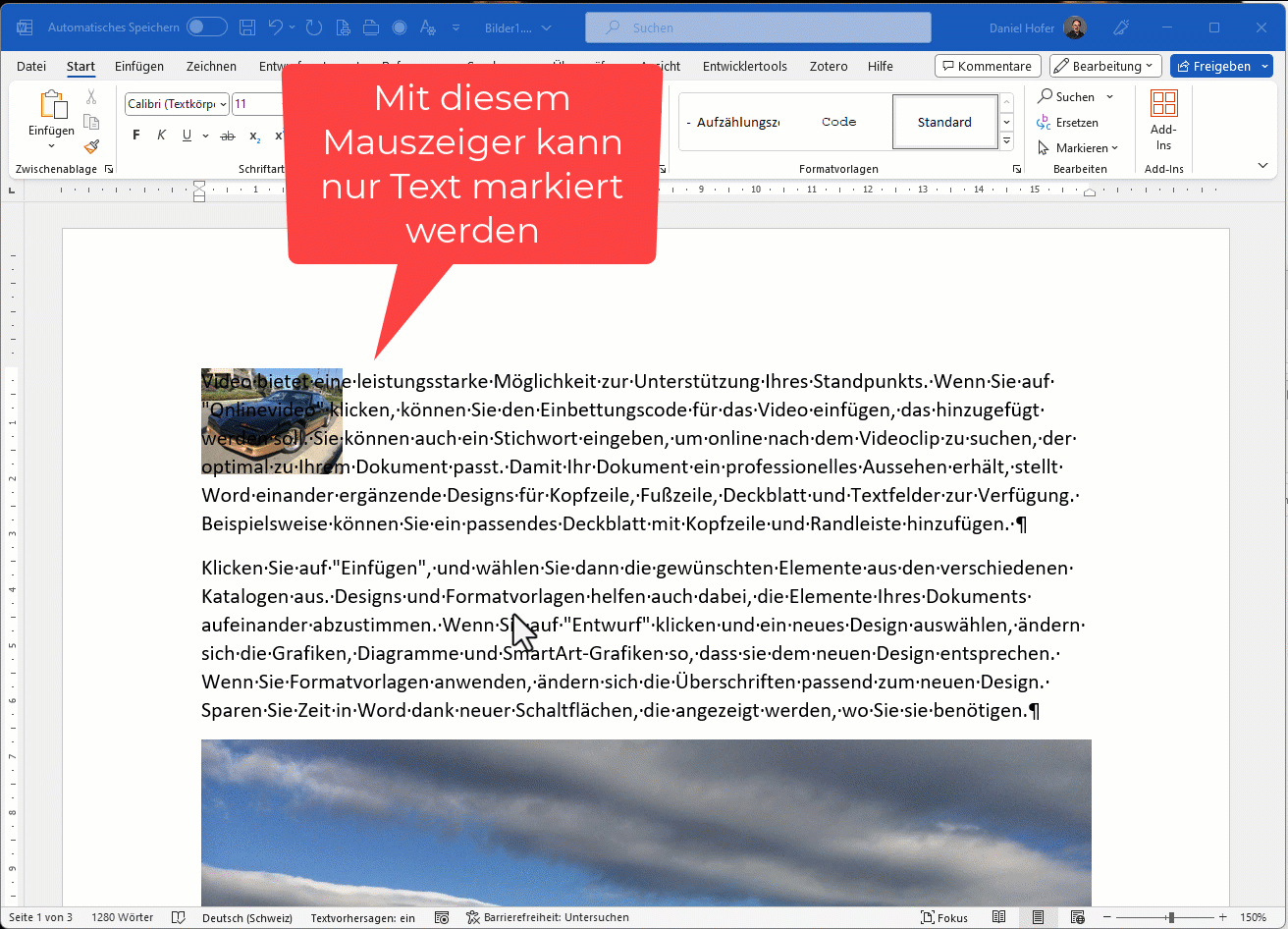Click the undo arrow icon
Viewport: 1288px width, 929px height.
point(277,27)
